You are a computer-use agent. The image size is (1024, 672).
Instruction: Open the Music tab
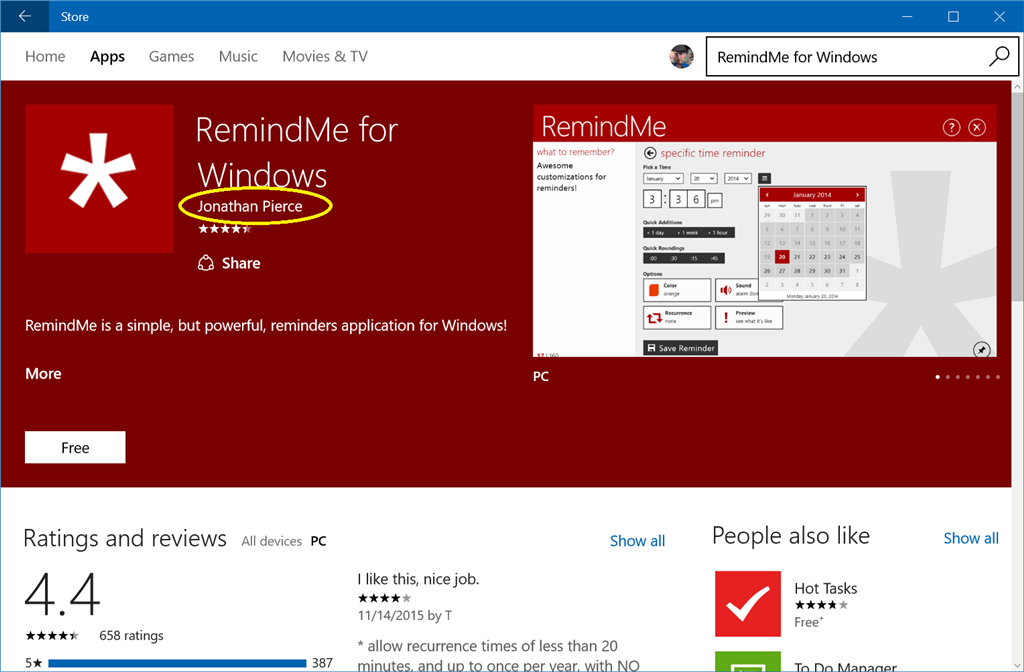238,56
